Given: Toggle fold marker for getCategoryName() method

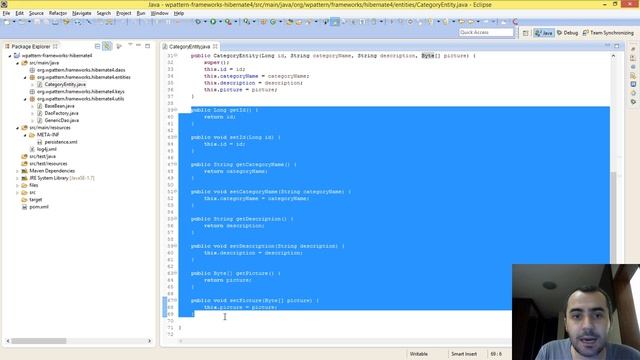Looking at the screenshot, I should [x=176, y=164].
